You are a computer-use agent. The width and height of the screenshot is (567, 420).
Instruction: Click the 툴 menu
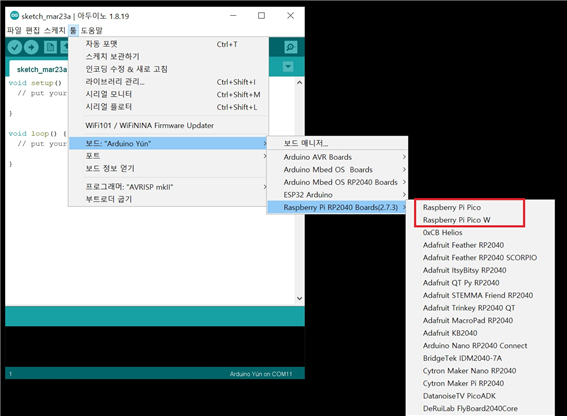pyautogui.click(x=73, y=30)
